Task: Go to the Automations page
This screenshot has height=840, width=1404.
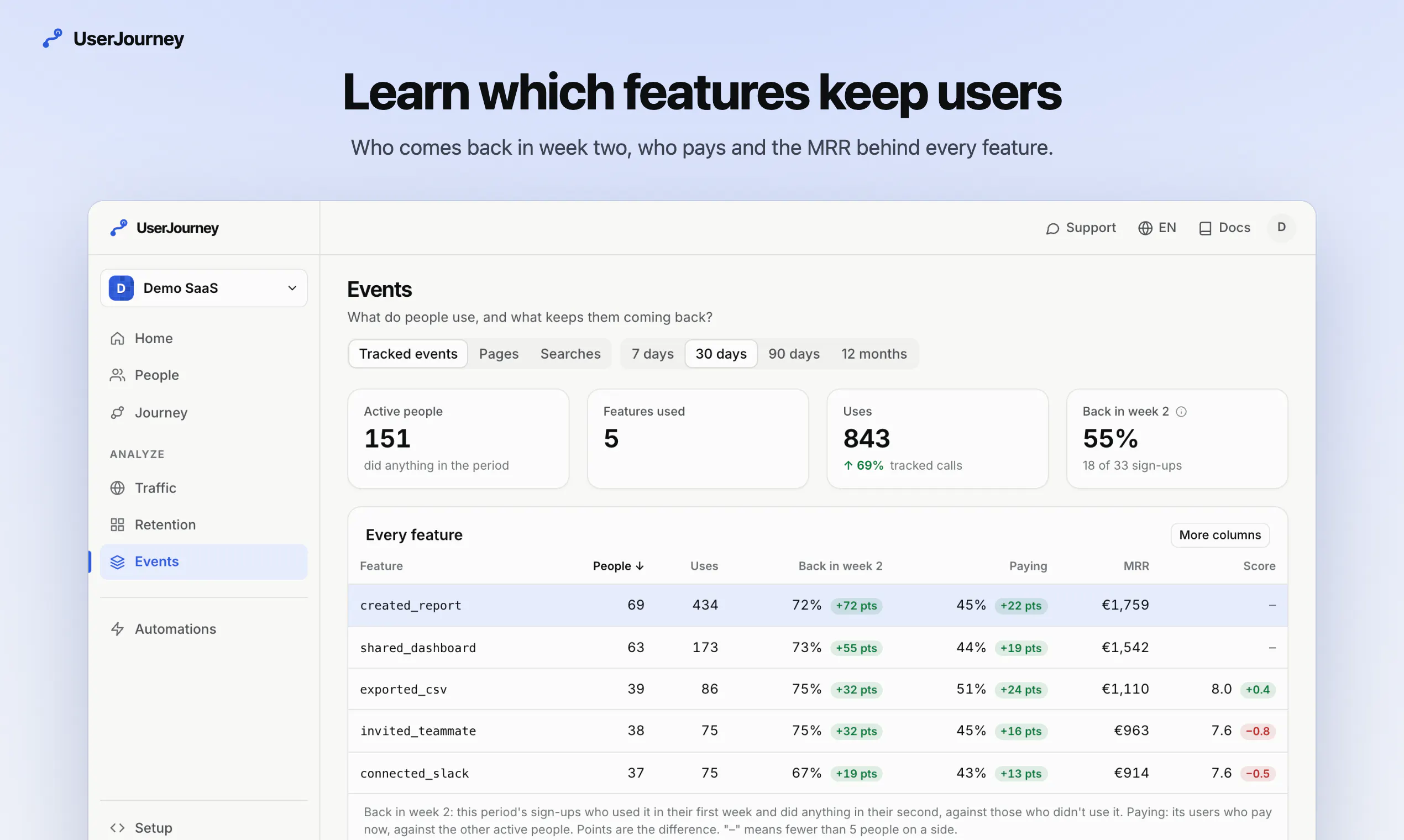Action: 204,629
